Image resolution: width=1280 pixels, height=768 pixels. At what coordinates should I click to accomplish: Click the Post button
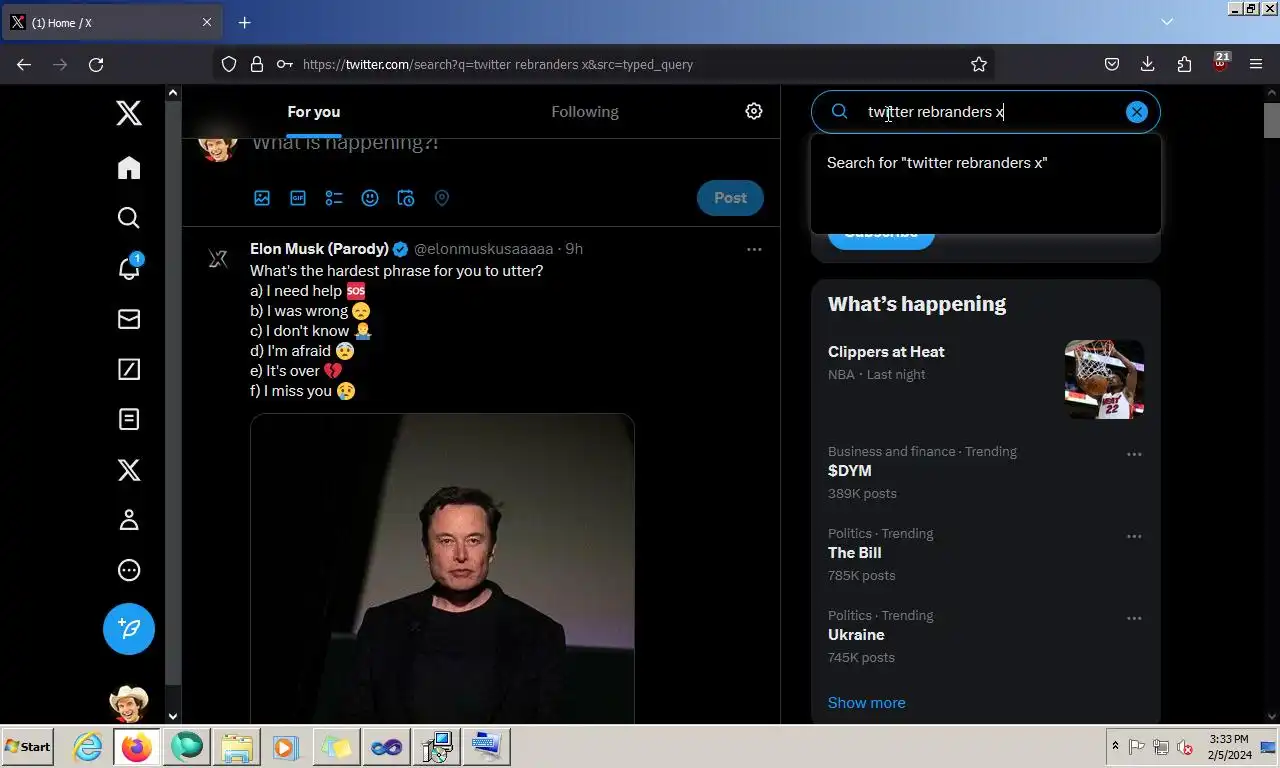click(730, 198)
